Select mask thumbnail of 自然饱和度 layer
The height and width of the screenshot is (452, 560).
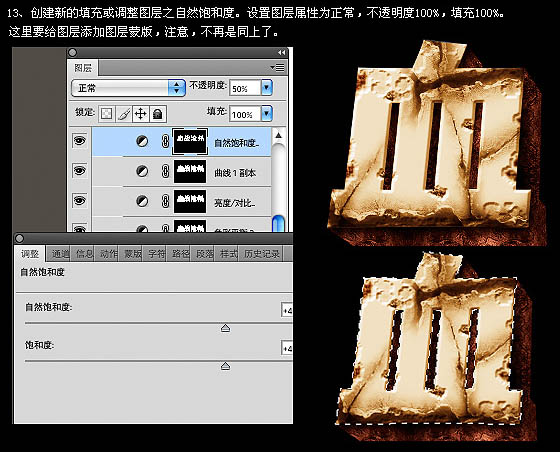coord(190,142)
